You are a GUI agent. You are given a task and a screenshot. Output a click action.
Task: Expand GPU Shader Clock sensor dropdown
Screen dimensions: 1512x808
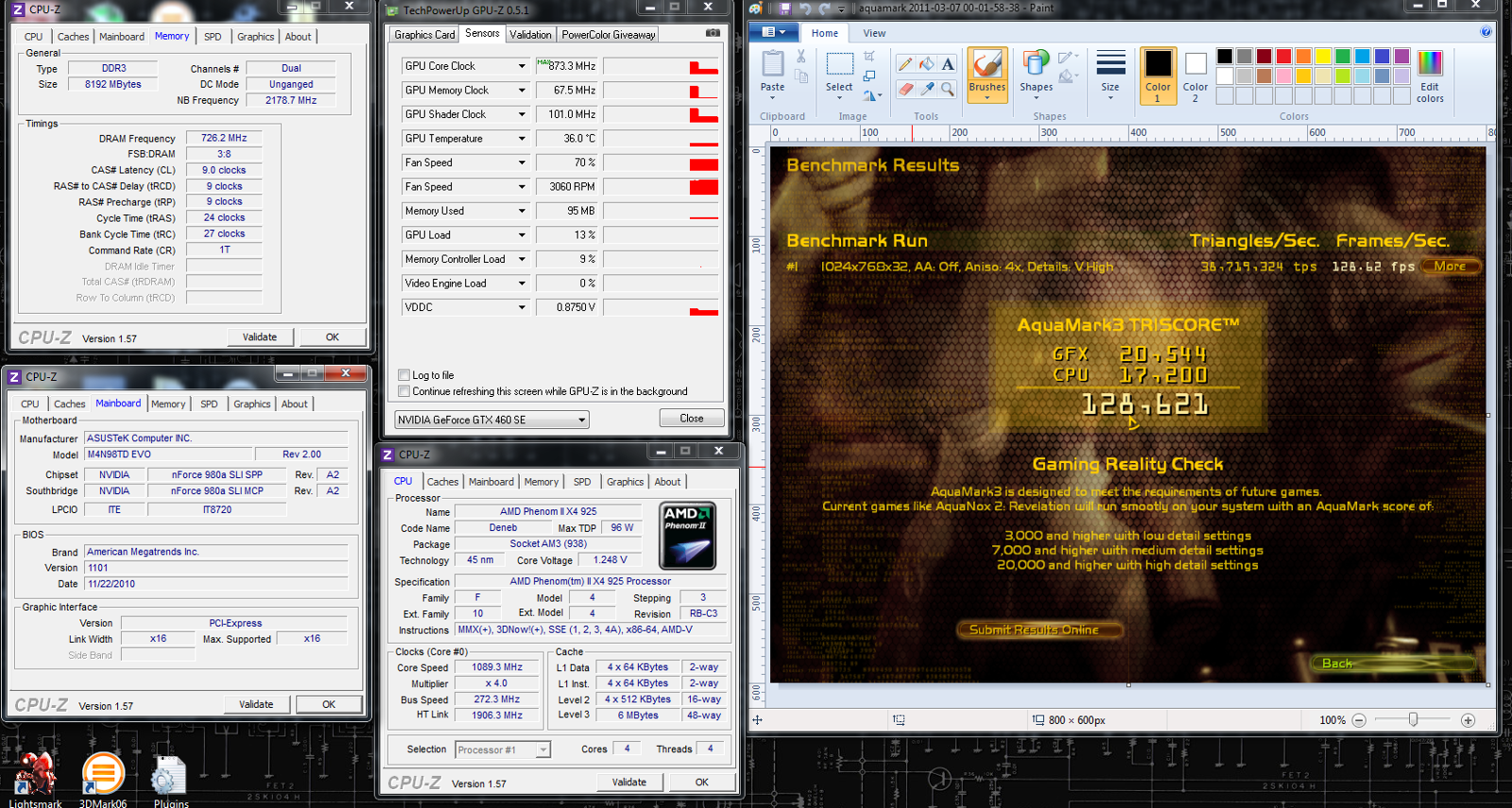click(x=521, y=114)
